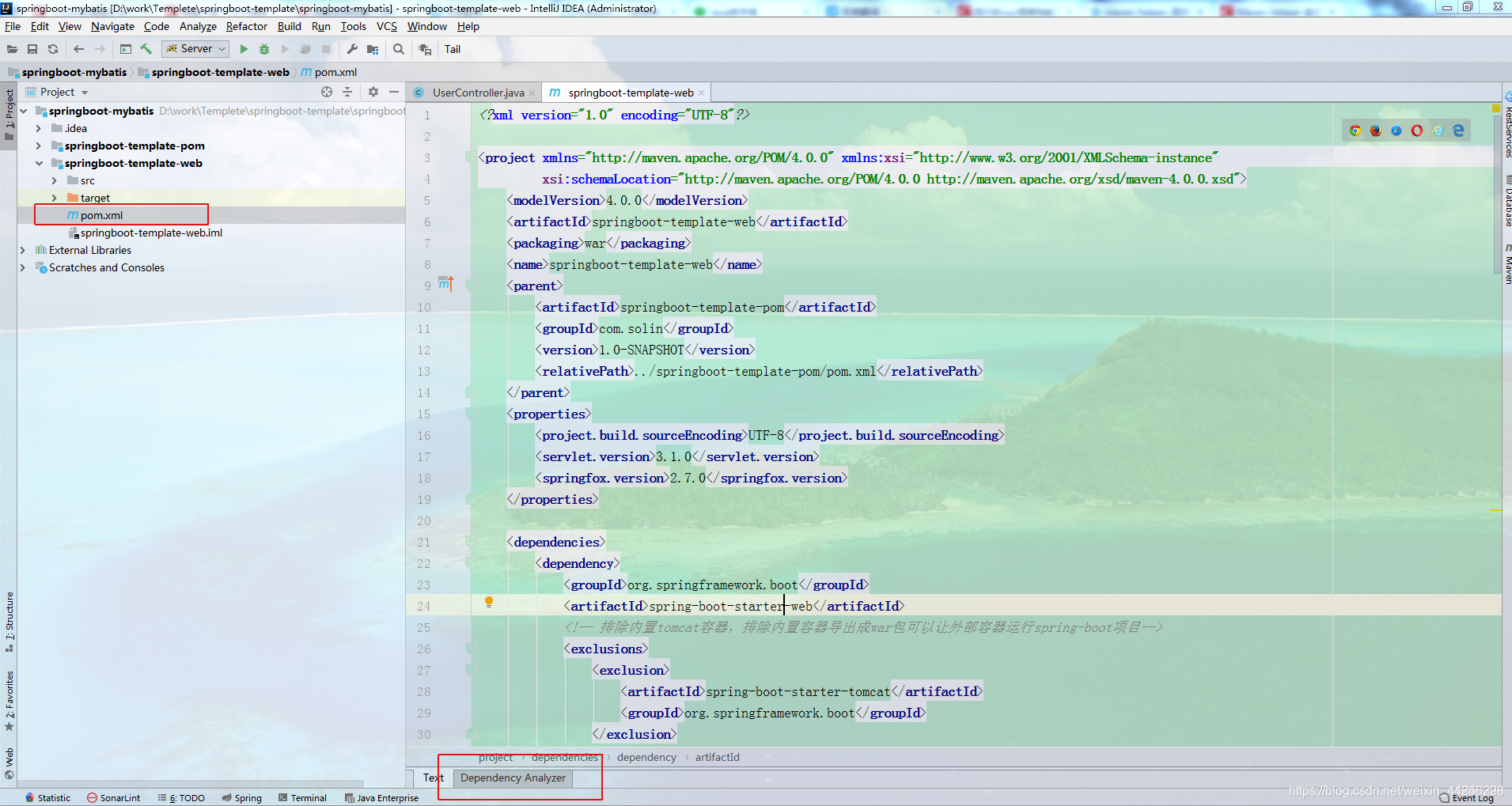This screenshot has height=806, width=1512.
Task: Click the Maven gutter icon at line 9
Action: (446, 283)
